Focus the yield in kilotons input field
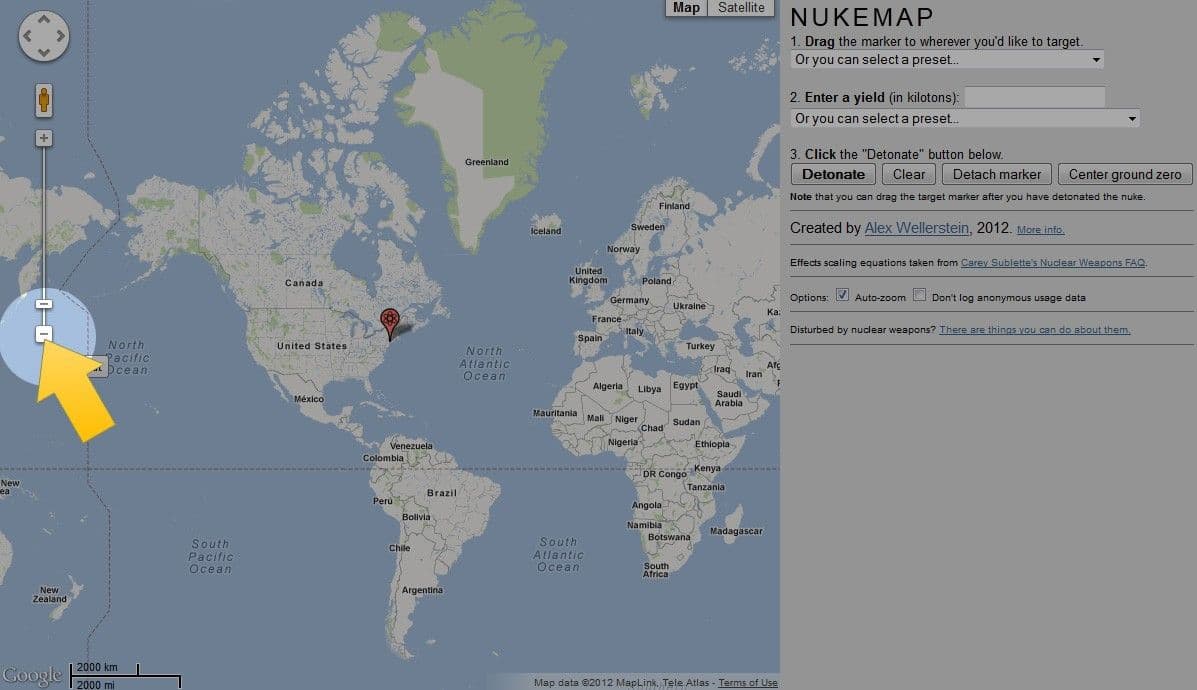 (x=1034, y=97)
